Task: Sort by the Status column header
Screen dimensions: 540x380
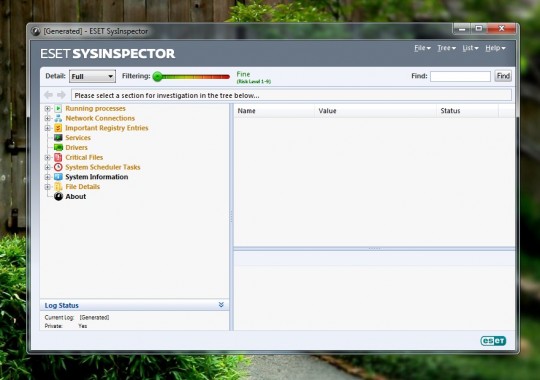Action: pos(467,111)
